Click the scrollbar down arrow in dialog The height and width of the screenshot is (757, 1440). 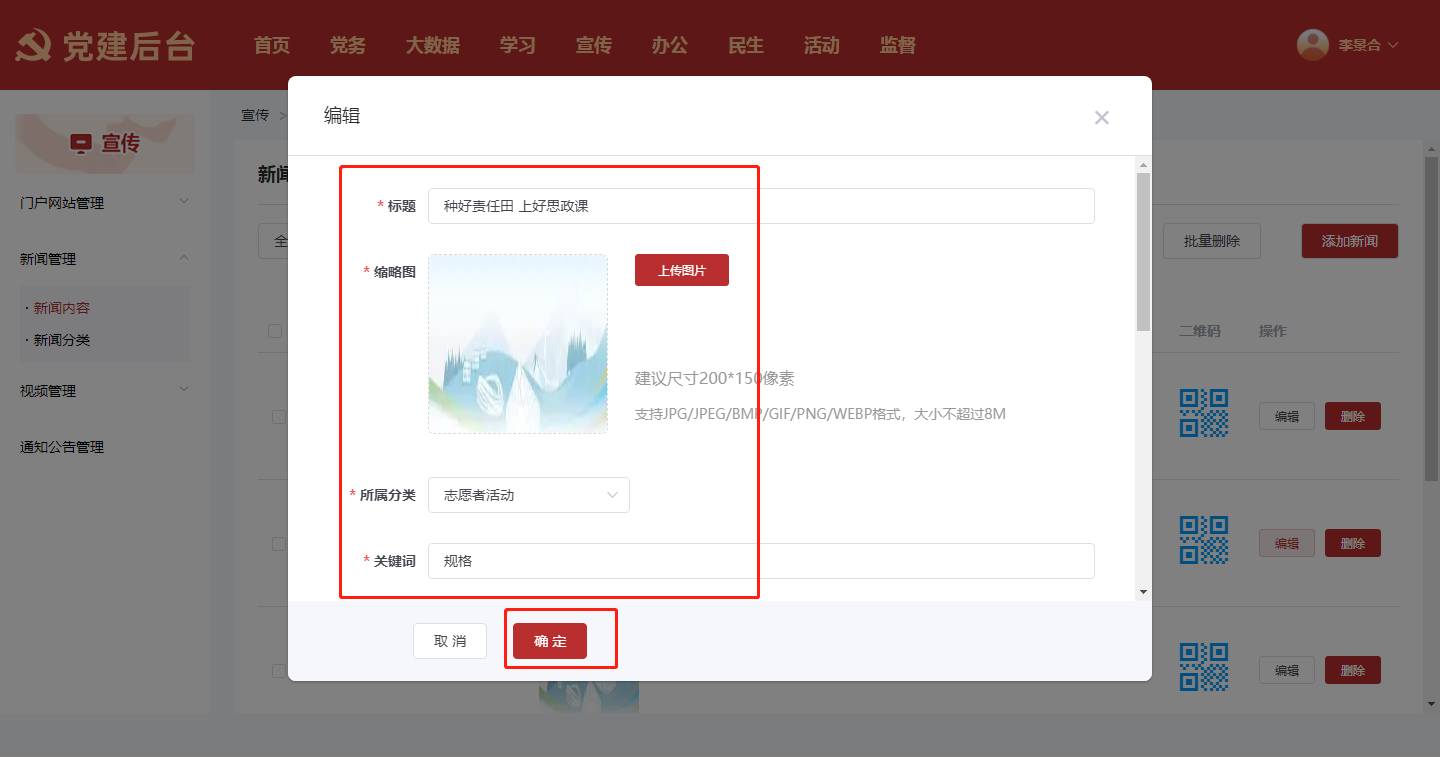pos(1143,592)
